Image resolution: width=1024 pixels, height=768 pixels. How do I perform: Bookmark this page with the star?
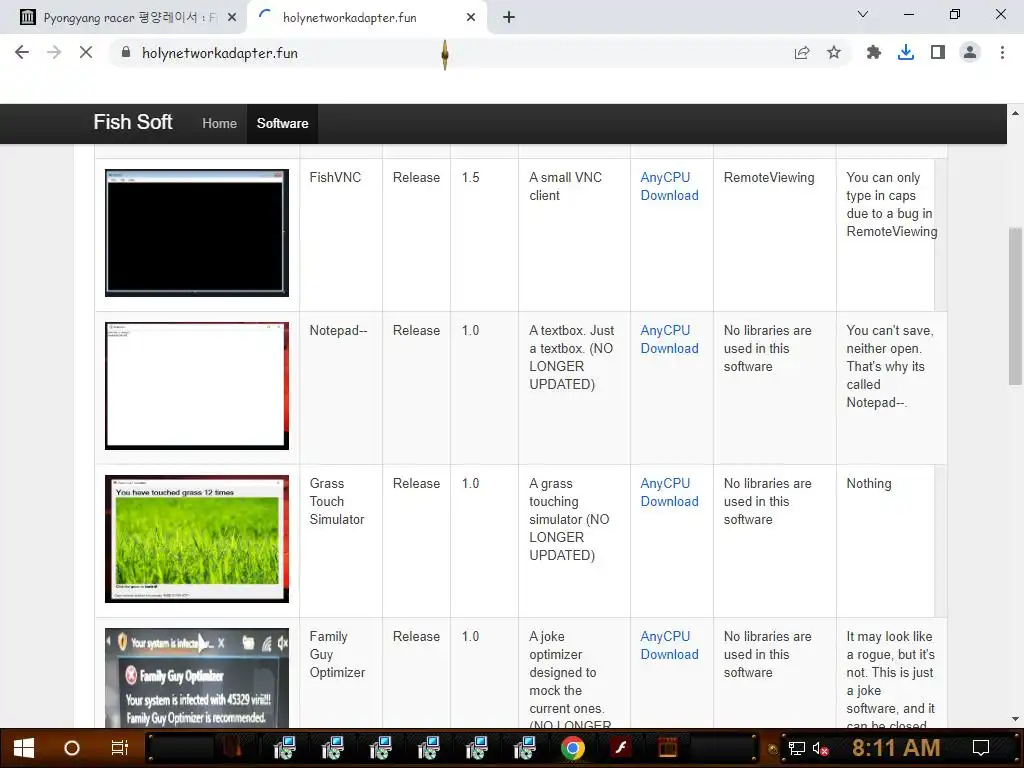[834, 52]
